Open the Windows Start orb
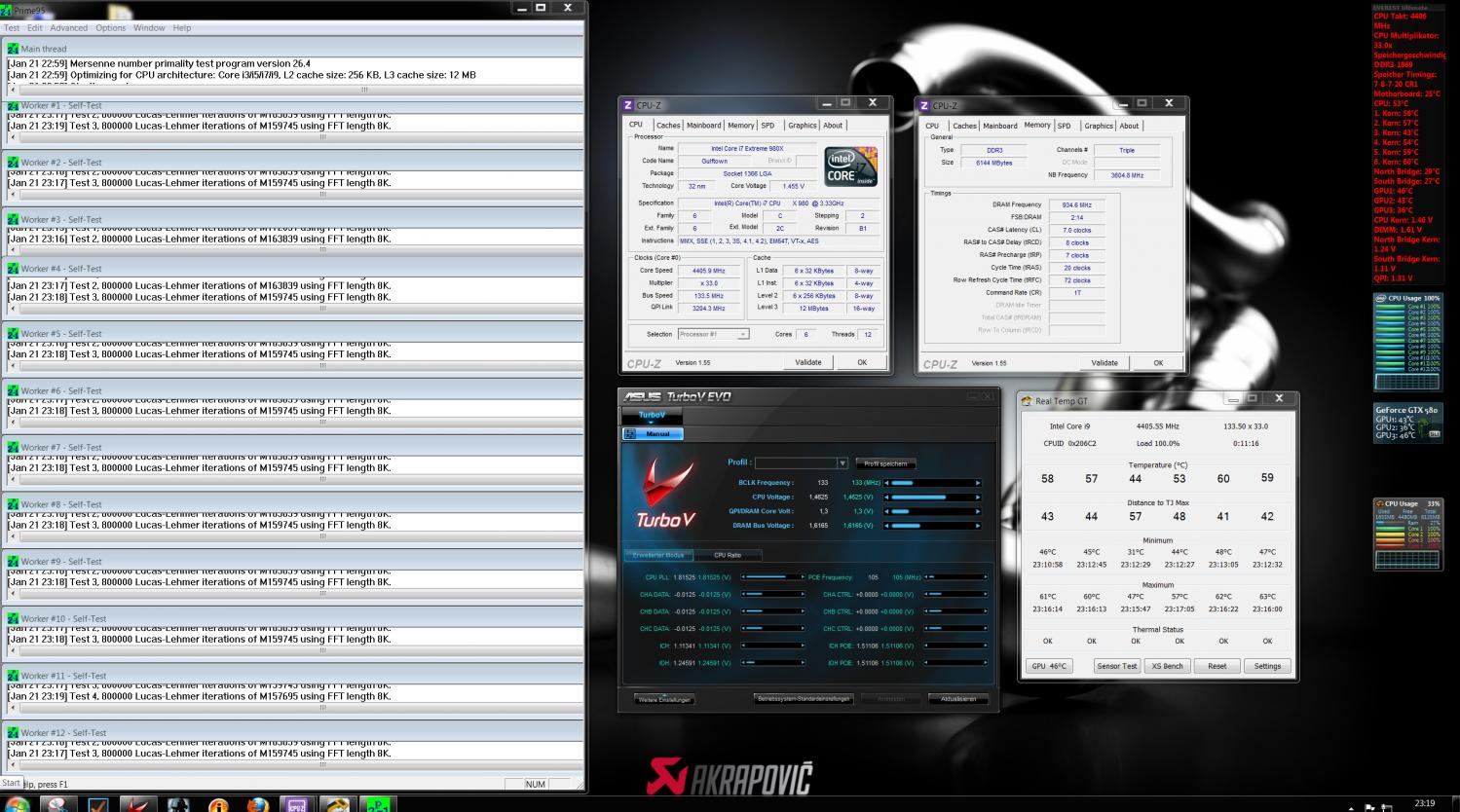The image size is (1460, 812). click(x=18, y=805)
